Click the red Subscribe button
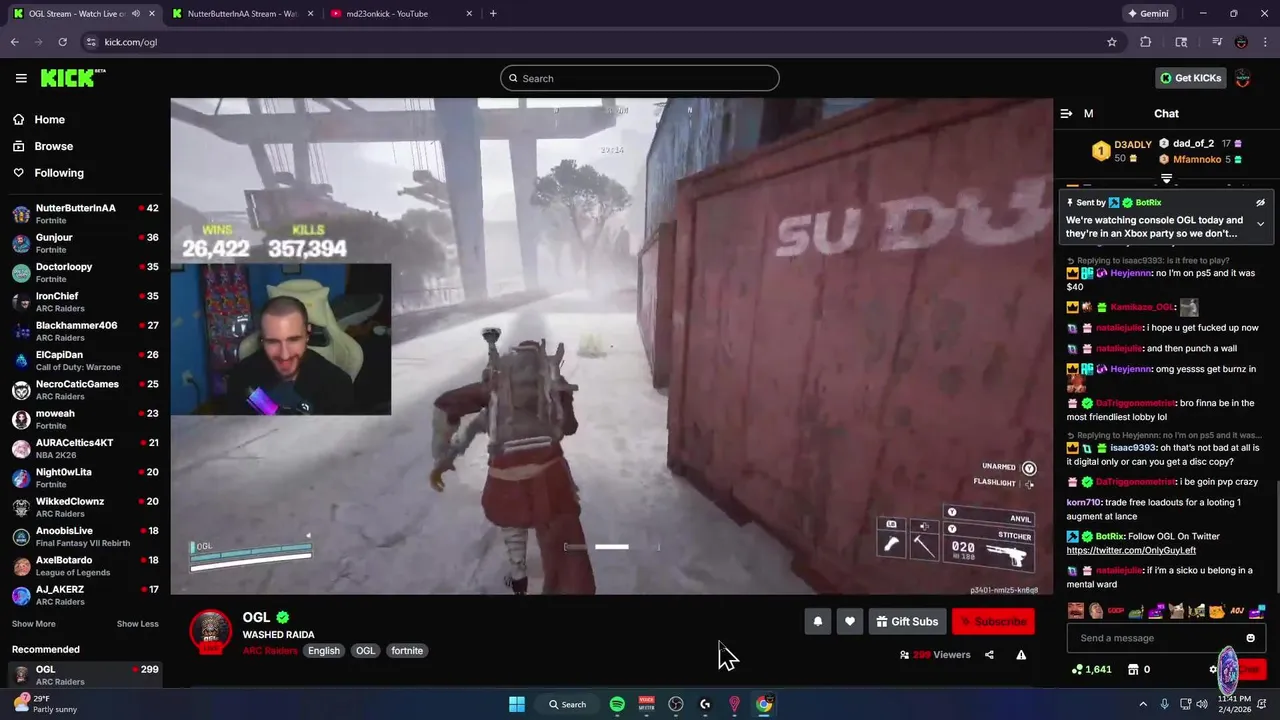This screenshot has width=1280, height=720. tap(993, 621)
